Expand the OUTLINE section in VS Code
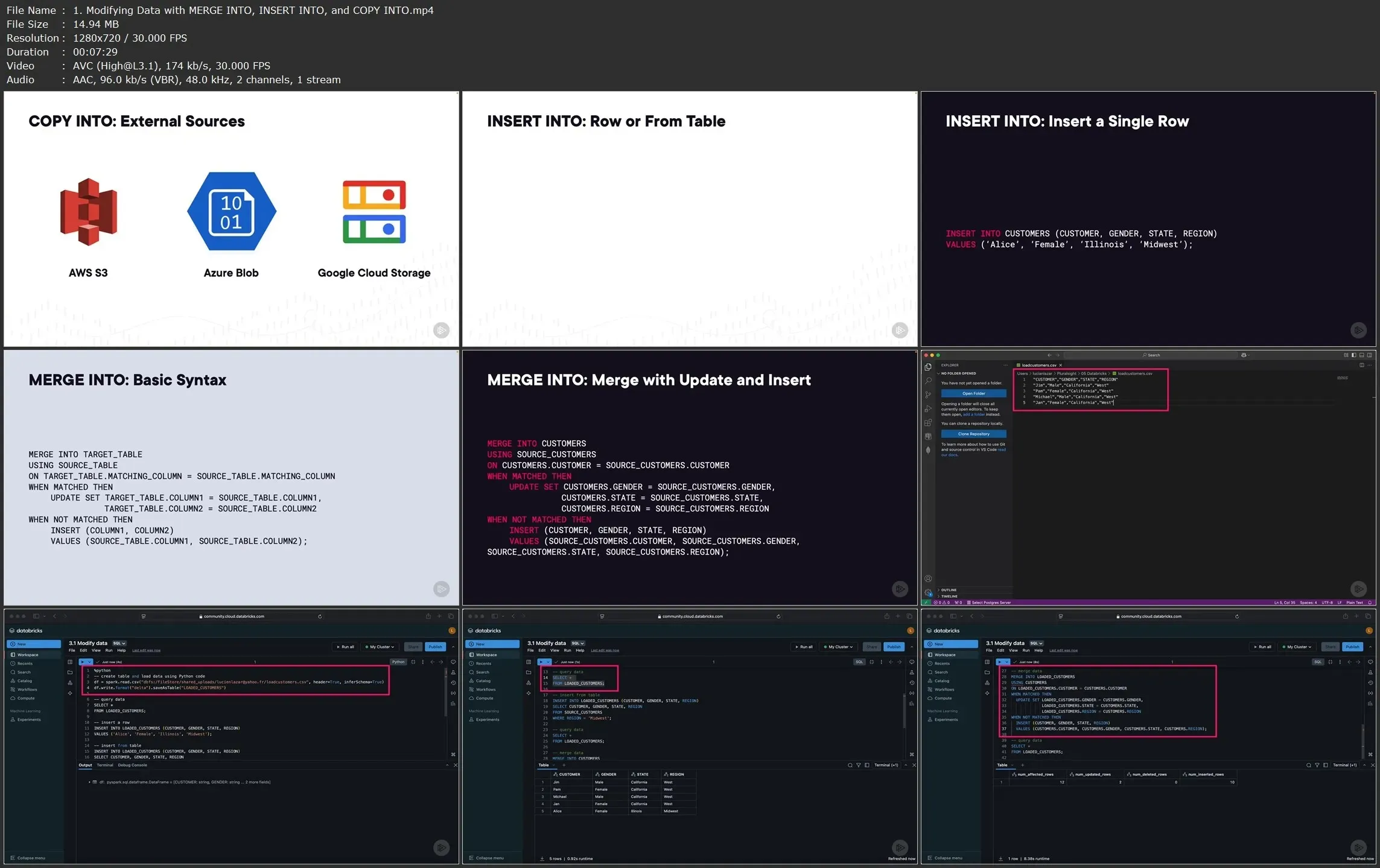 947,590
